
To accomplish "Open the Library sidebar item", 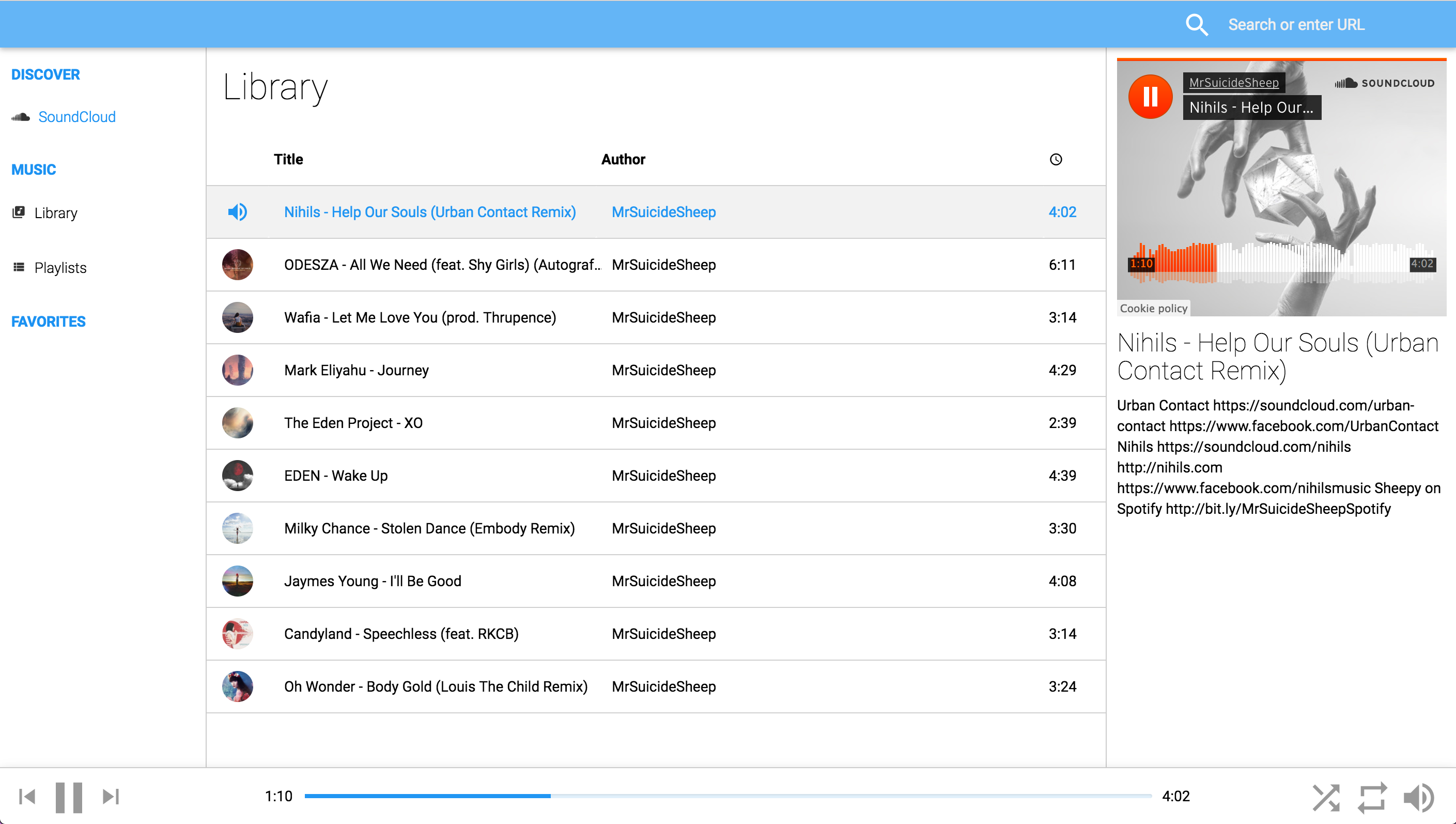I will (55, 213).
